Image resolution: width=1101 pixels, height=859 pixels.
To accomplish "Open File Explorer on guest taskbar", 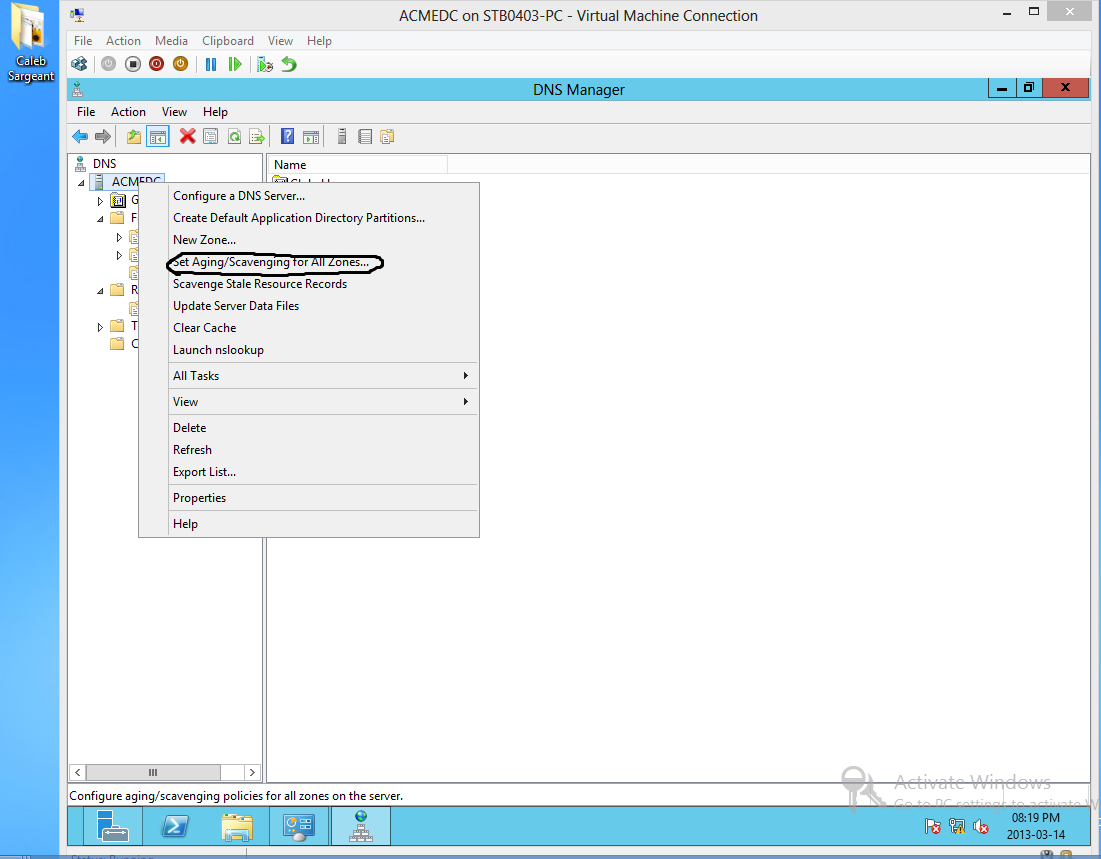I will [237, 826].
